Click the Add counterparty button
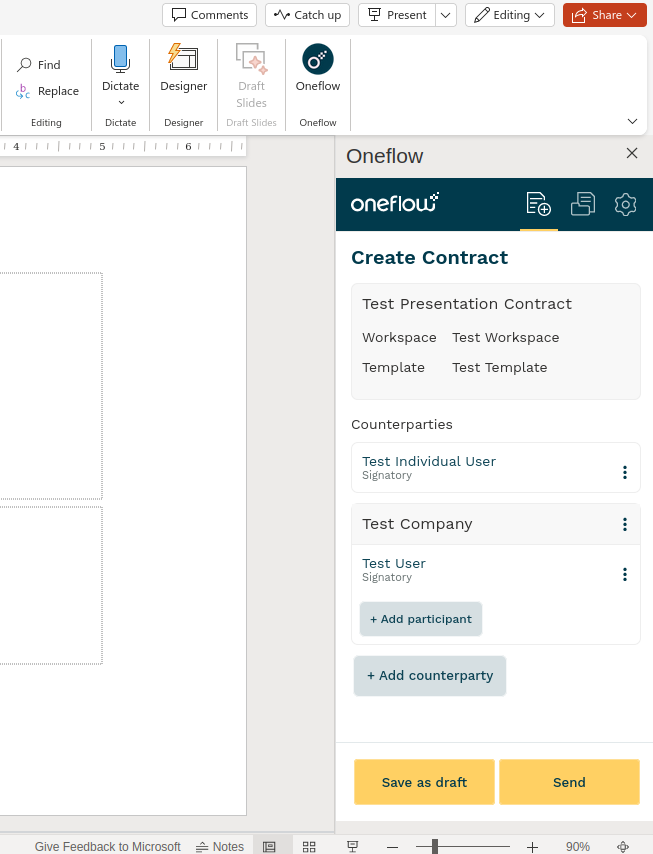653x854 pixels. coord(430,675)
